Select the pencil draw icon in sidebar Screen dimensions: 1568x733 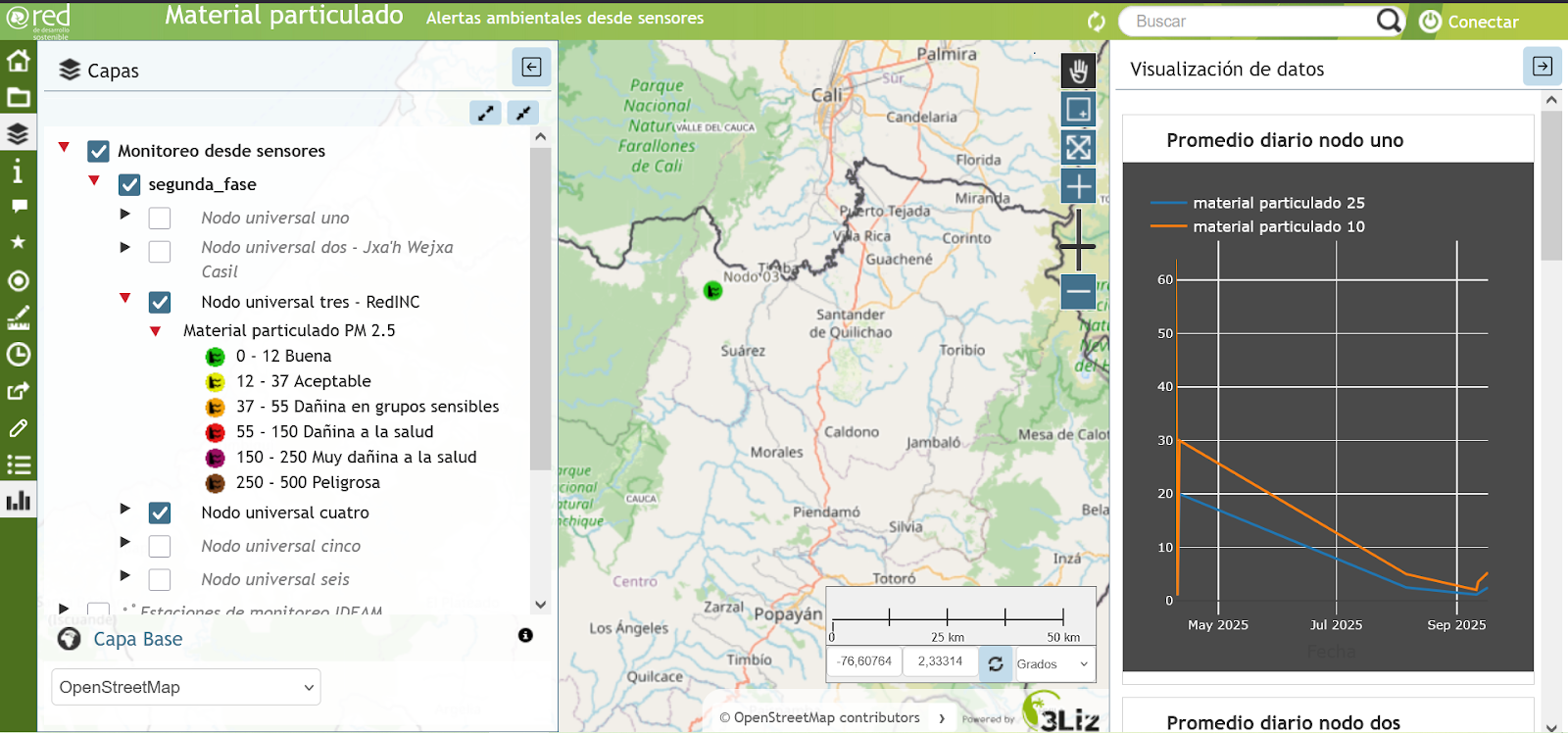coord(18,428)
